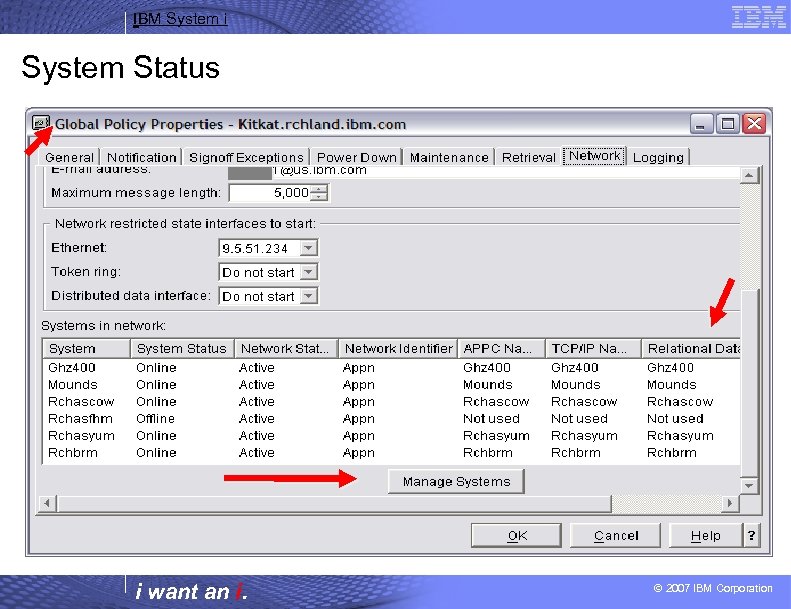Click the Maximum message length field
Image resolution: width=791 pixels, height=609 pixels.
270,193
